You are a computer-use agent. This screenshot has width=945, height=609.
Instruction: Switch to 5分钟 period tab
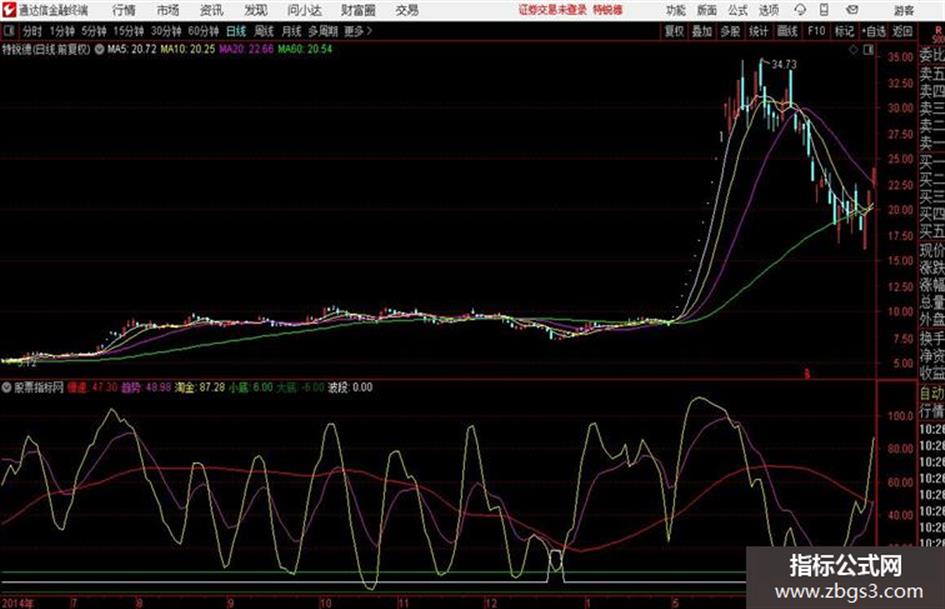(94, 31)
